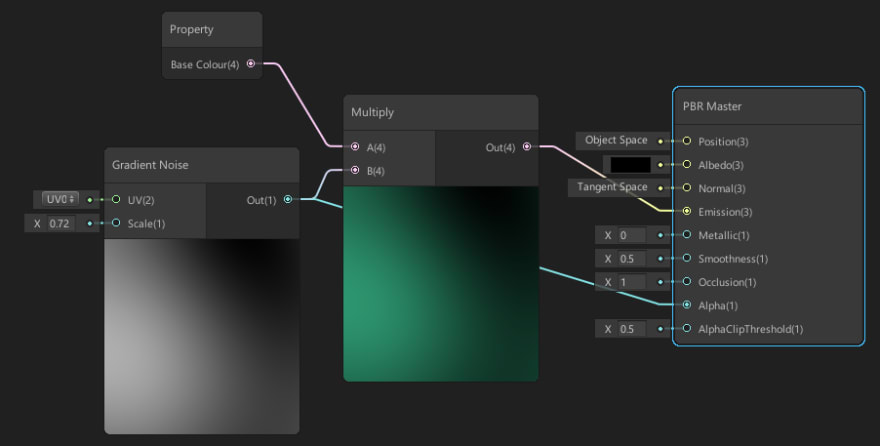Click the Smoothness X value field
Viewport: 880px width, 446px height.
tap(632, 258)
